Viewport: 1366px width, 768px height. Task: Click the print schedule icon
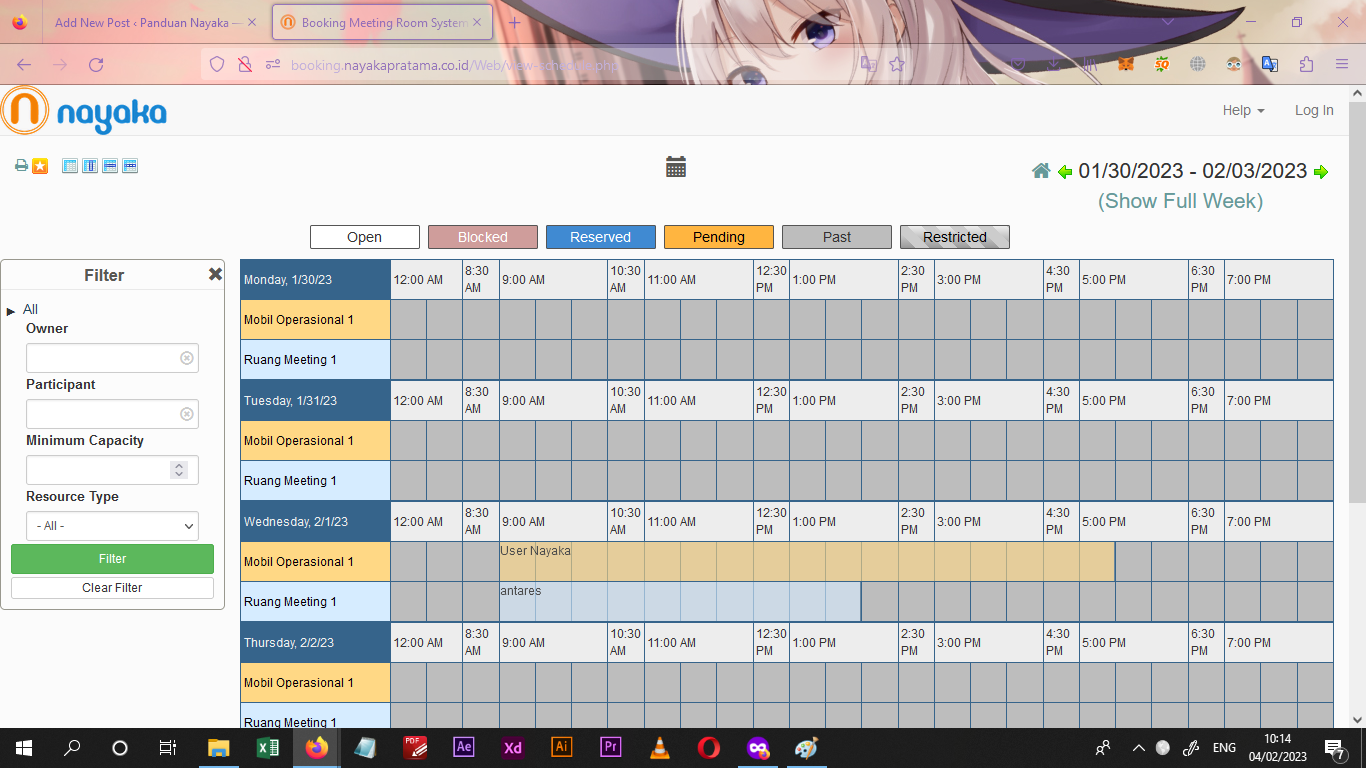21,166
